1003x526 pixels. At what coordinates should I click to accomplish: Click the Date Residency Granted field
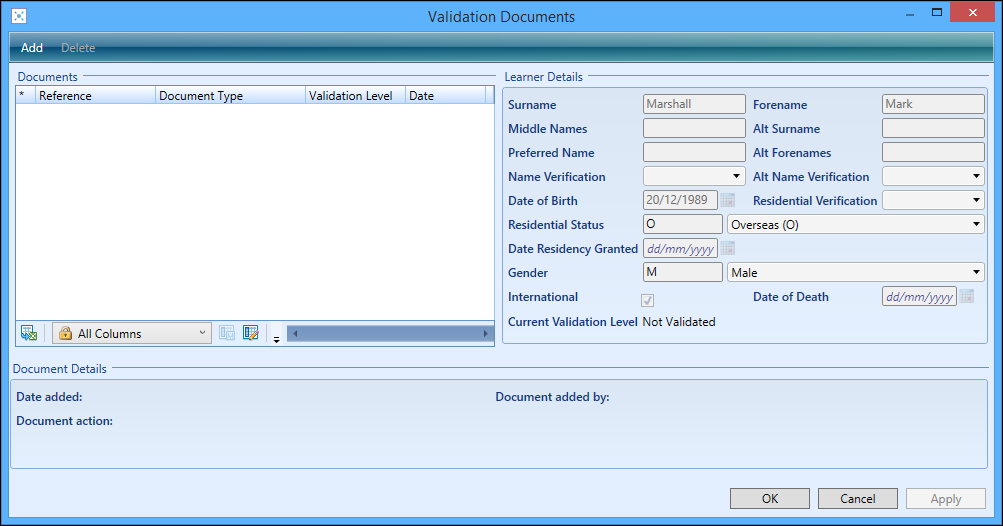point(680,248)
